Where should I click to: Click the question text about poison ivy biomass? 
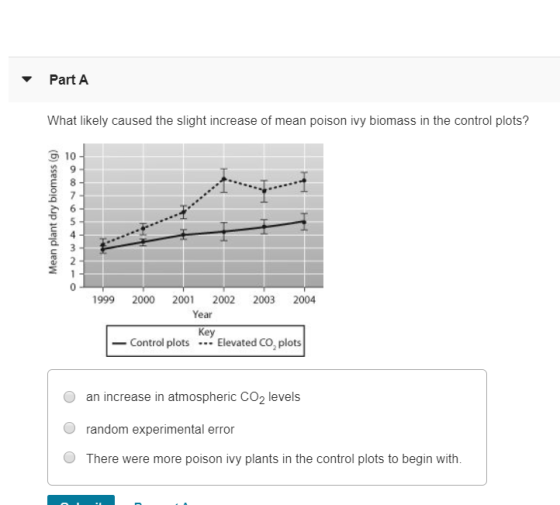288,121
